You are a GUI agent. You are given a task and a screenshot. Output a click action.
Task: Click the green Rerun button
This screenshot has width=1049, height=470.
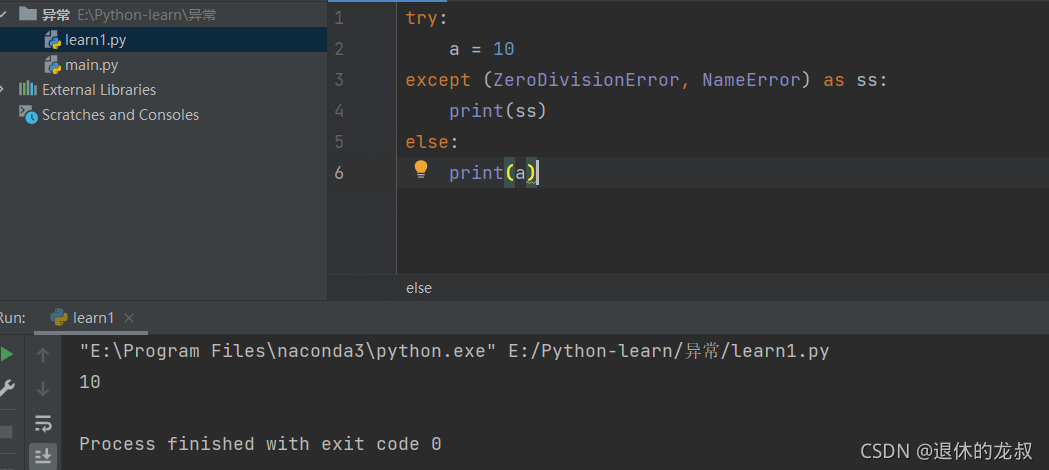point(6,354)
